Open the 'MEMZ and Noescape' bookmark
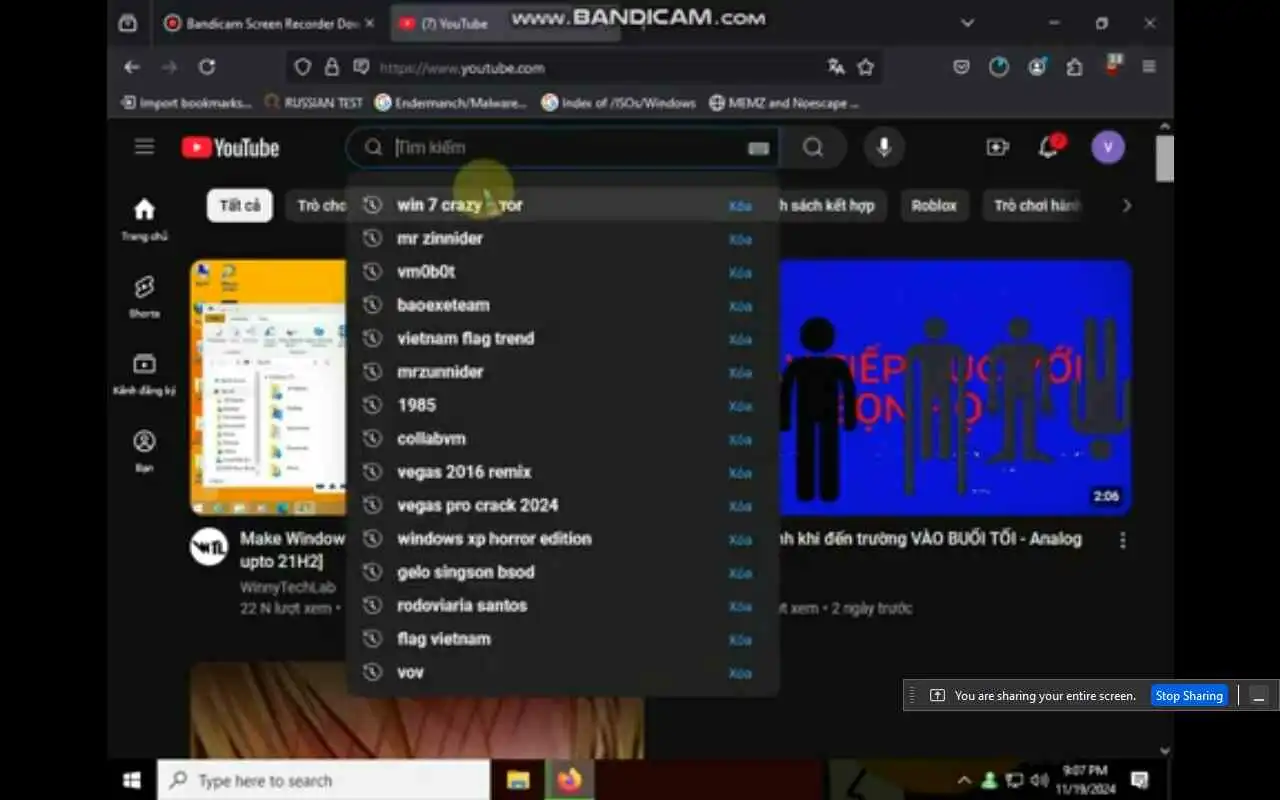The height and width of the screenshot is (800, 1280). tap(784, 102)
